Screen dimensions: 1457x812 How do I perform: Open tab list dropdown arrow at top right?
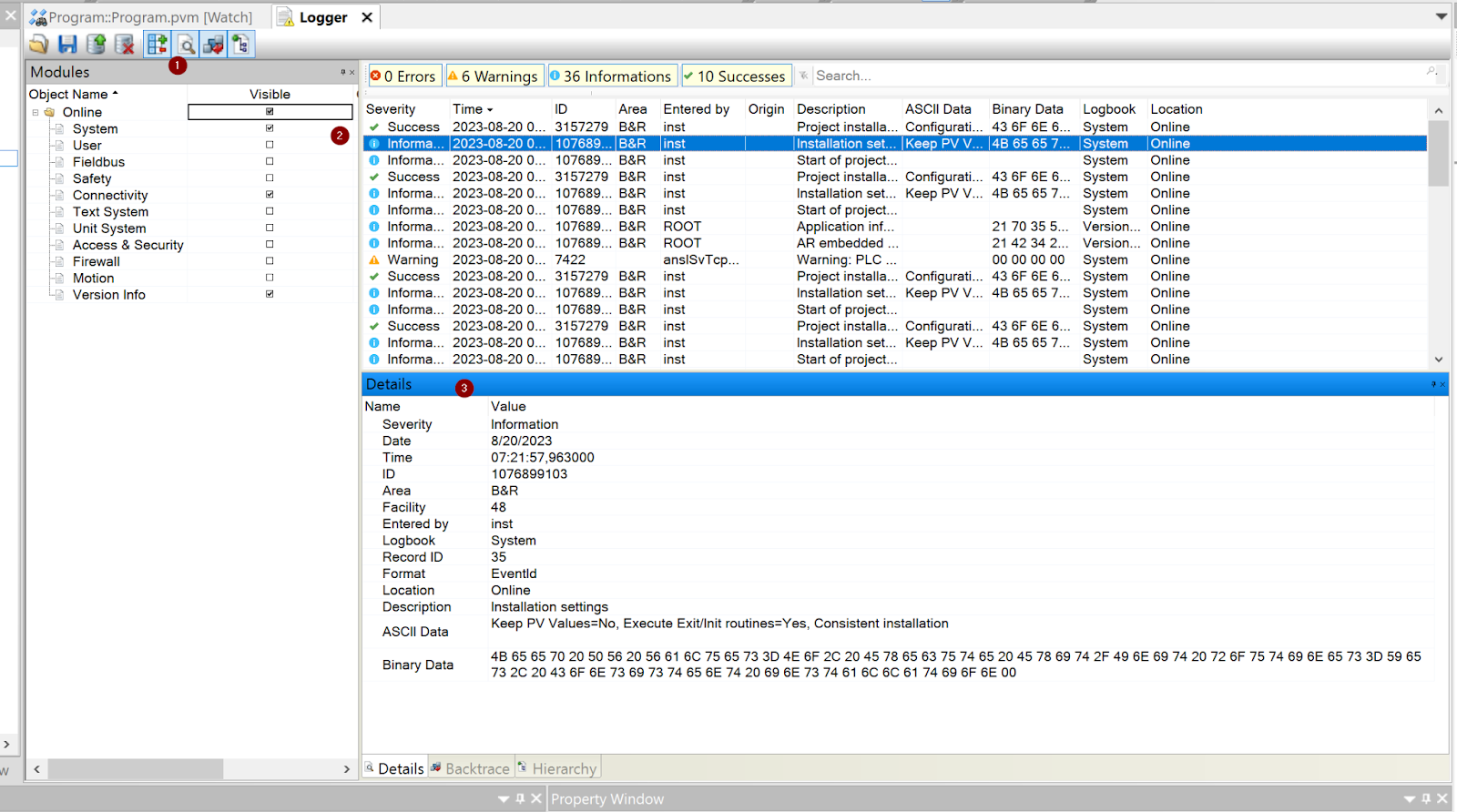coord(1442,16)
